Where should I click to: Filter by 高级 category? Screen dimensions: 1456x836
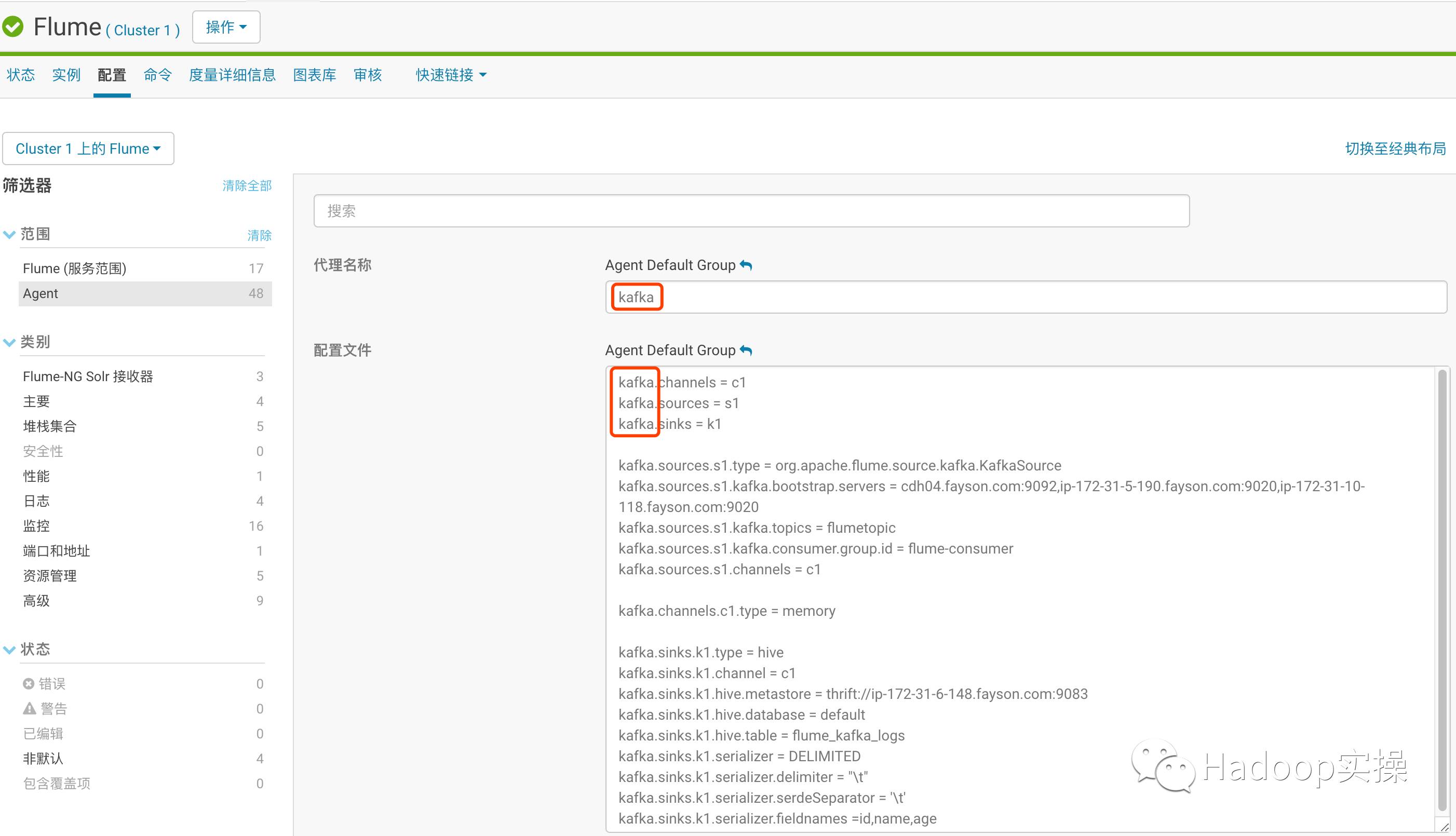point(145,601)
